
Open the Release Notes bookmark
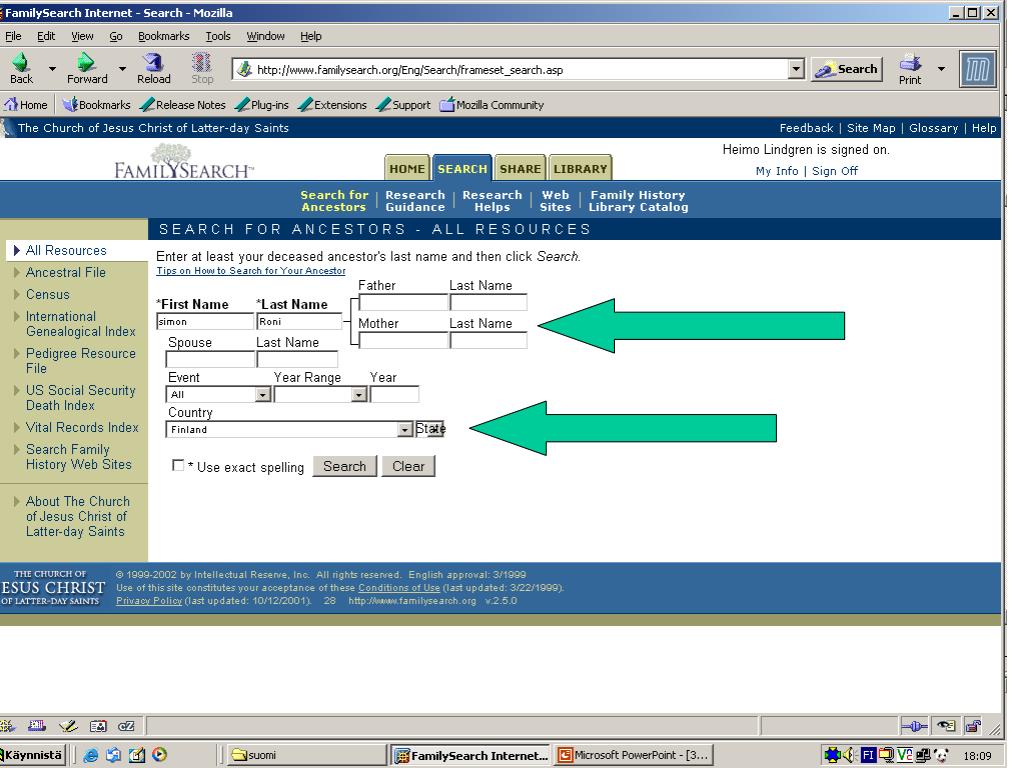coord(183,104)
